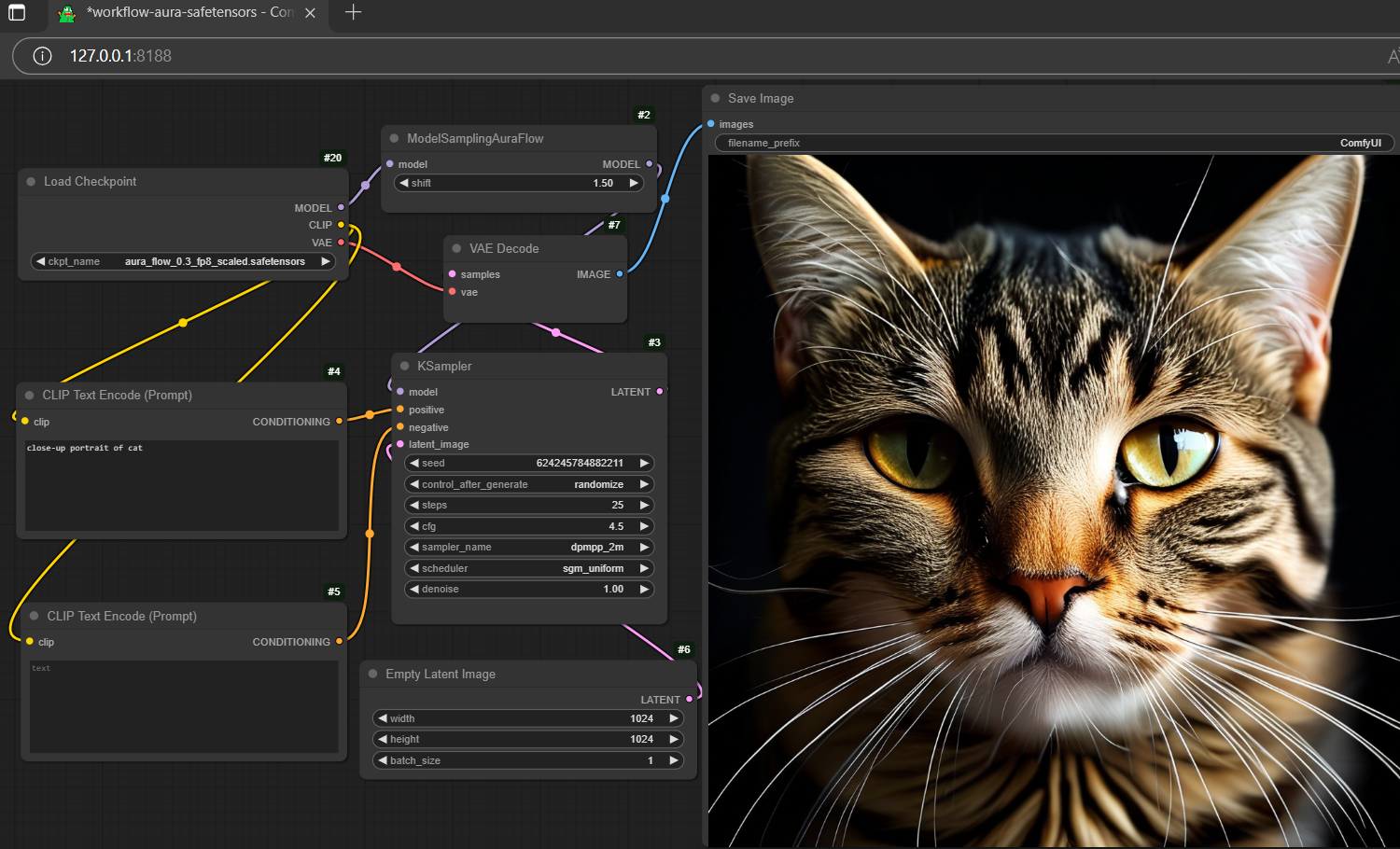Collapse the Save Image node dot
This screenshot has height=849, width=1400.
715,98
